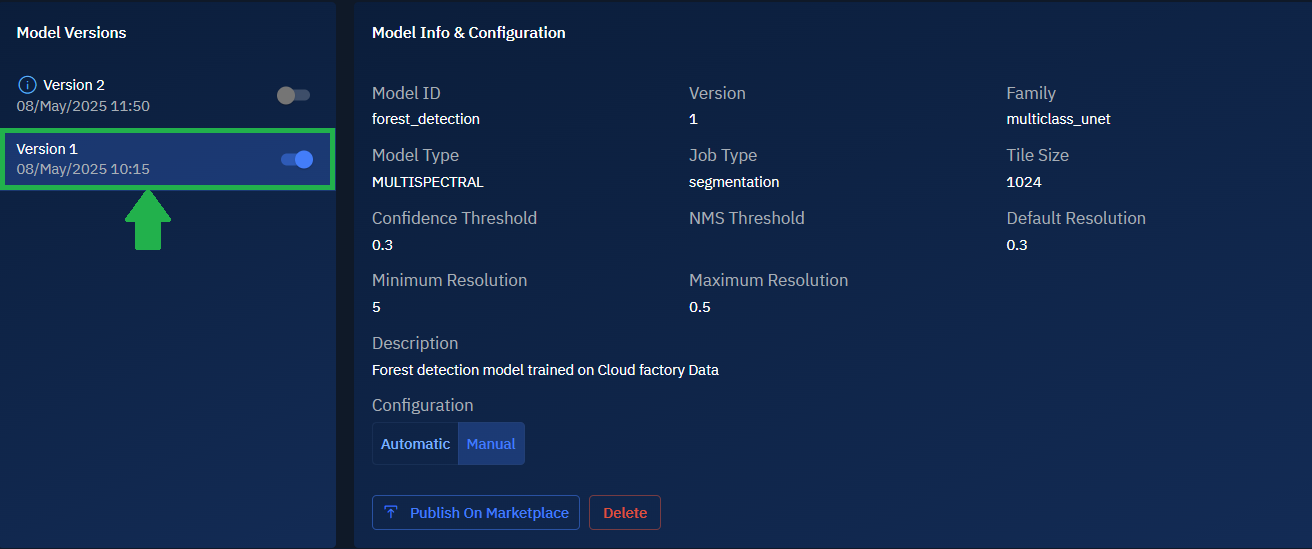Image resolution: width=1312 pixels, height=549 pixels.
Task: Click the Model Versions panel heading
Action: [x=71, y=33]
